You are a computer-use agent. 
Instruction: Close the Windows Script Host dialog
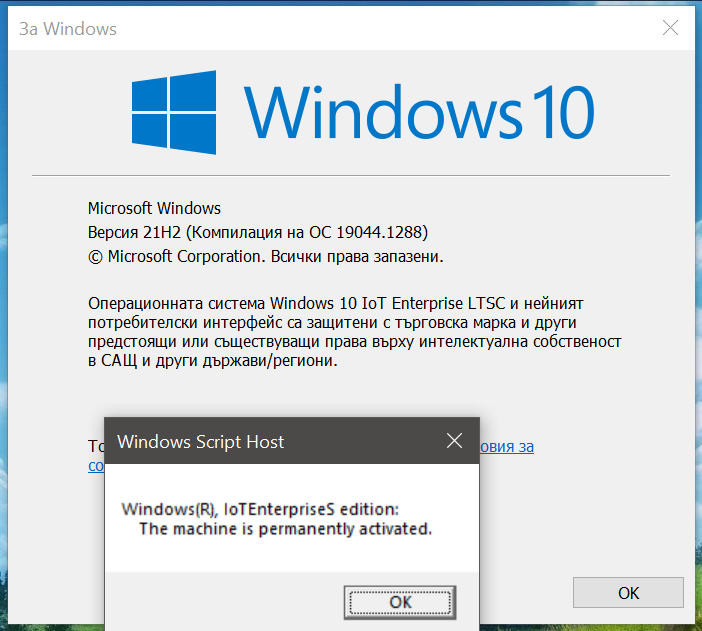[x=454, y=441]
